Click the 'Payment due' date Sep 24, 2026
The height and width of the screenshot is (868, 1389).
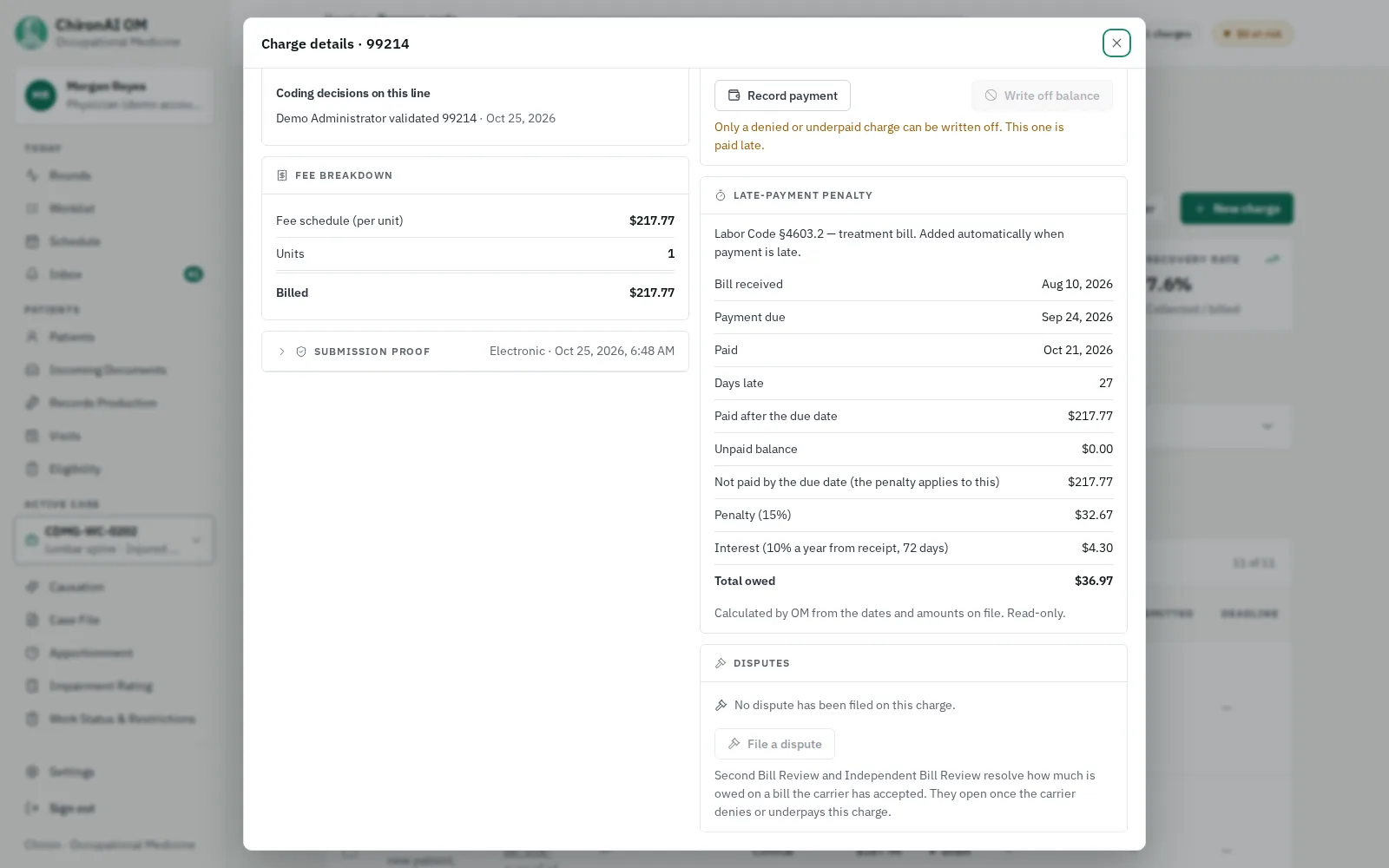coord(1077,317)
